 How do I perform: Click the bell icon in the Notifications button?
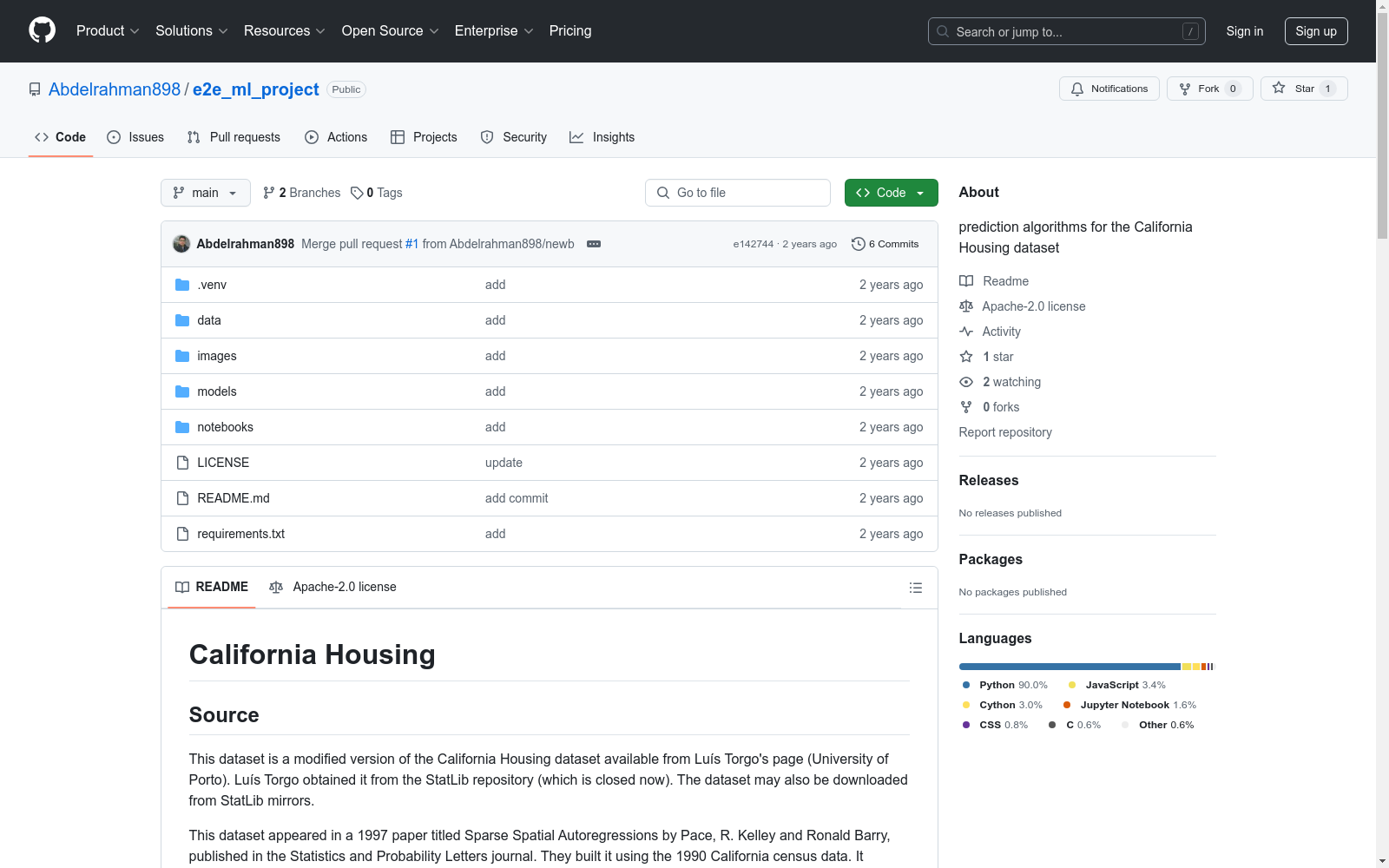point(1077,89)
